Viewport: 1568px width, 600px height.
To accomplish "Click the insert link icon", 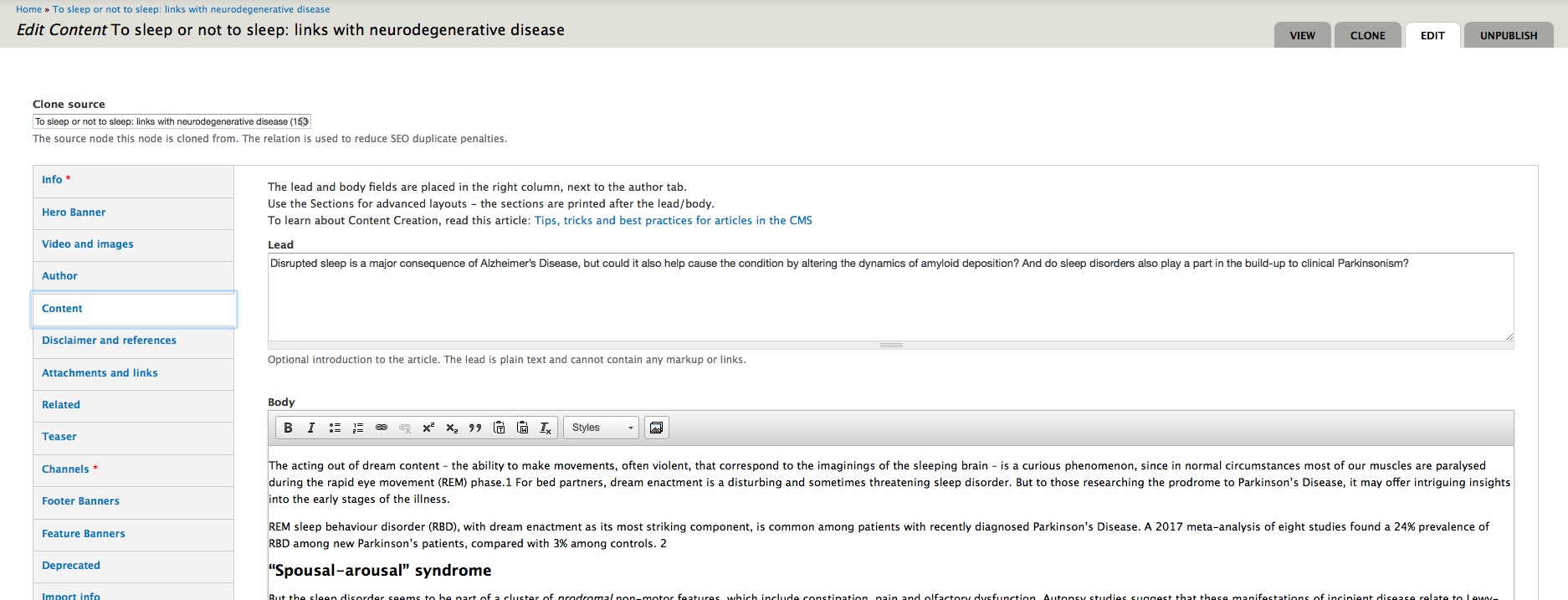I will coord(382,428).
